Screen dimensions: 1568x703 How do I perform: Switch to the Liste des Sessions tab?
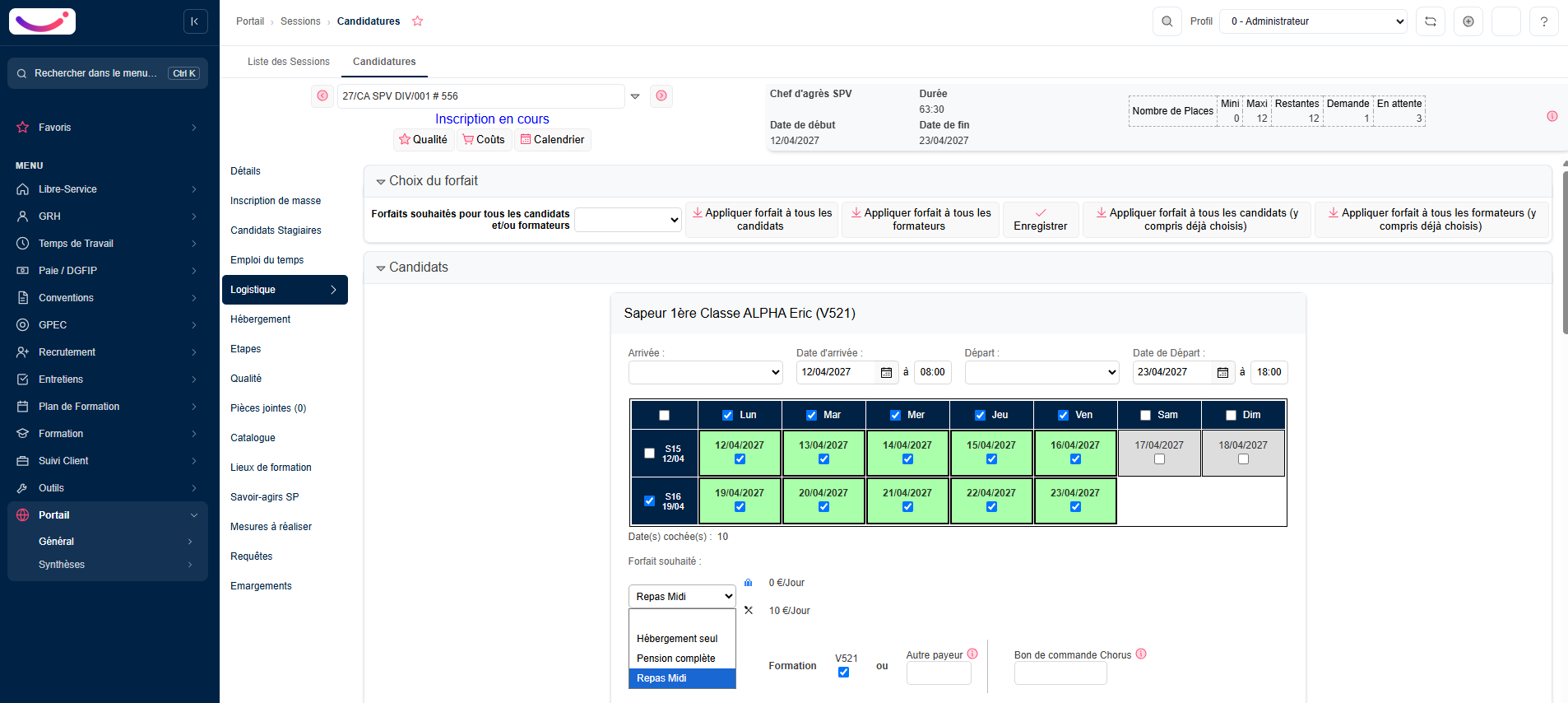click(289, 62)
